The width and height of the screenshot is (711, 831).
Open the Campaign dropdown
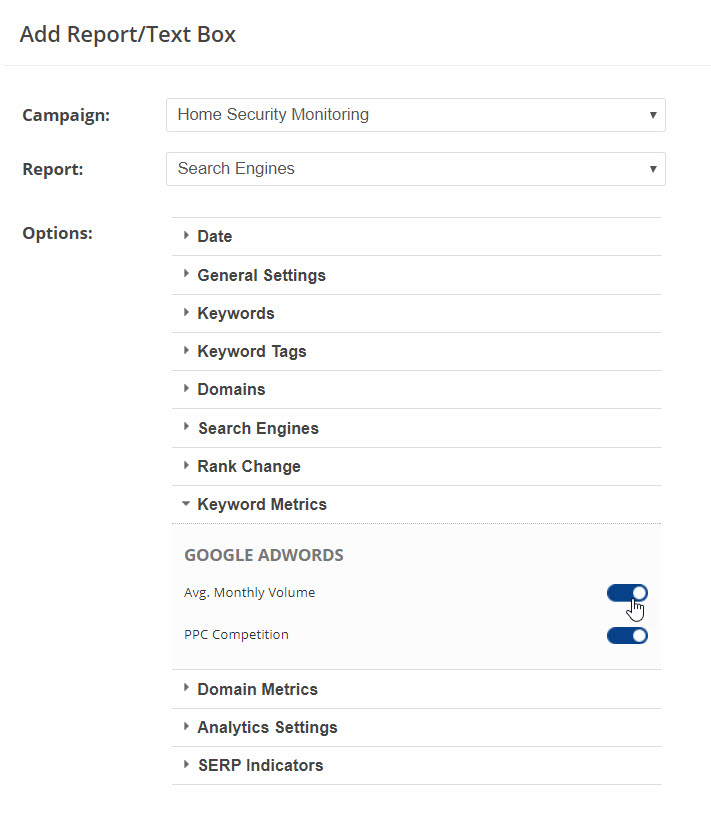pos(415,115)
